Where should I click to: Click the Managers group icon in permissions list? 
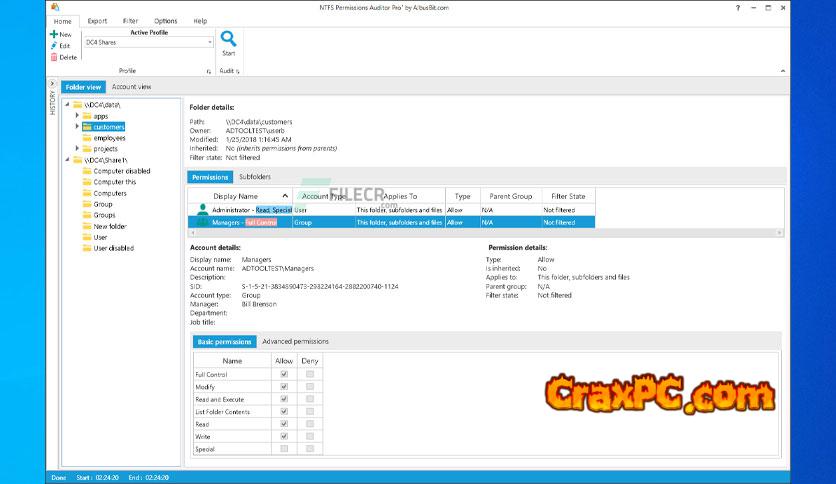203,222
